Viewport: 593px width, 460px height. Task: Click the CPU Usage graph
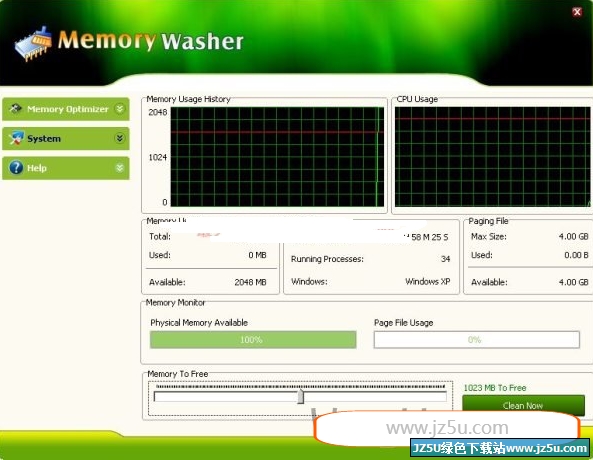coord(492,157)
